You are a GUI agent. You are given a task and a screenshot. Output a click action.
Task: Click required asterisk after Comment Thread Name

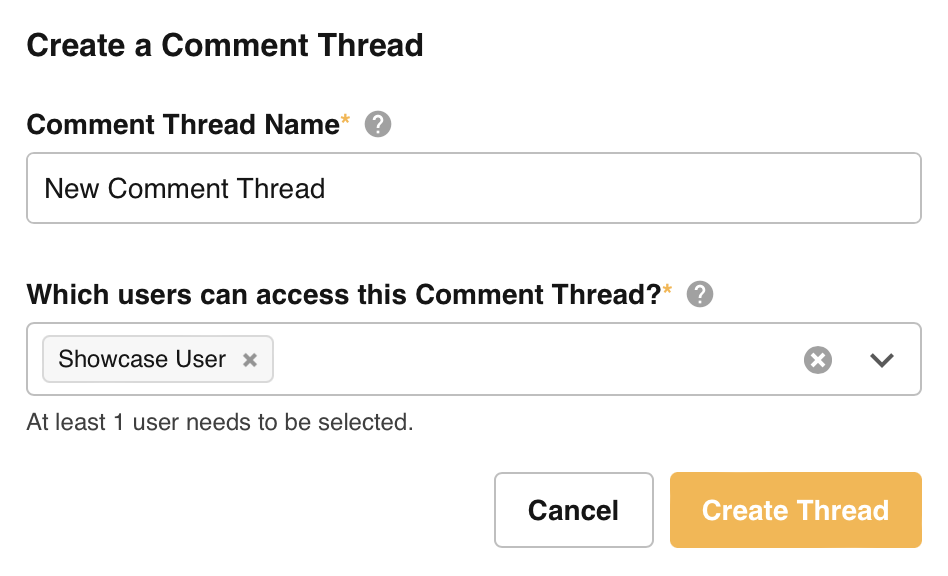click(346, 121)
